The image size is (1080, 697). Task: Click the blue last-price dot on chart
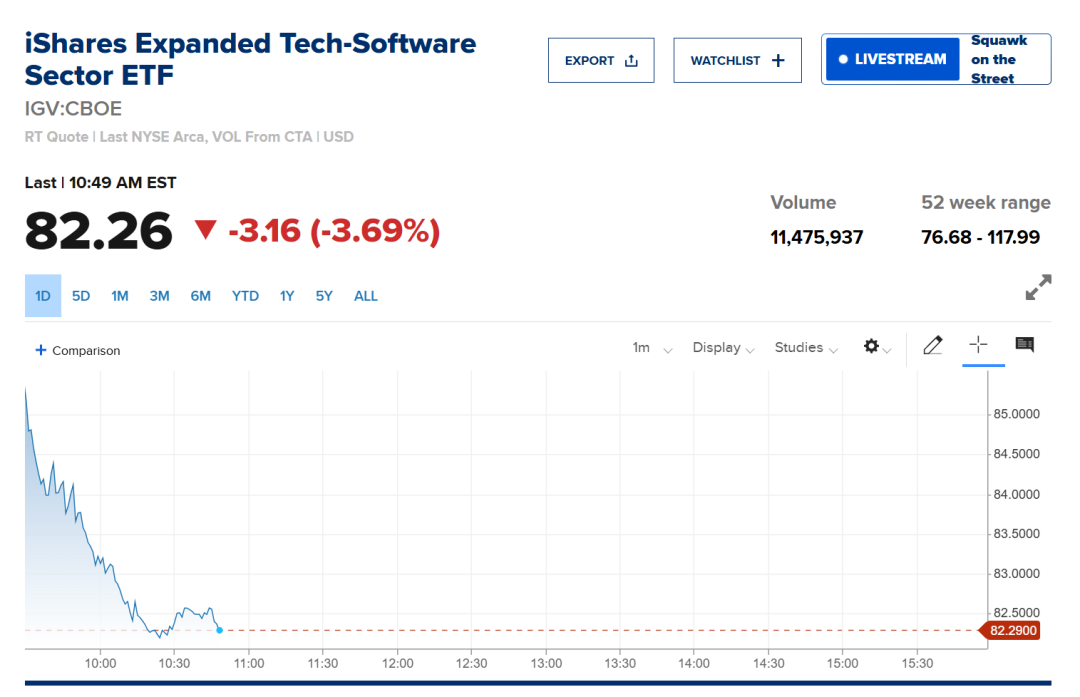point(219,630)
